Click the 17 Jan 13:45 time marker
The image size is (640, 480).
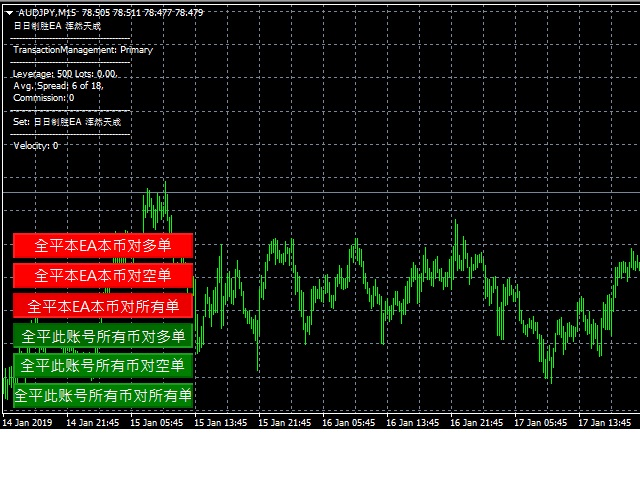tap(604, 423)
